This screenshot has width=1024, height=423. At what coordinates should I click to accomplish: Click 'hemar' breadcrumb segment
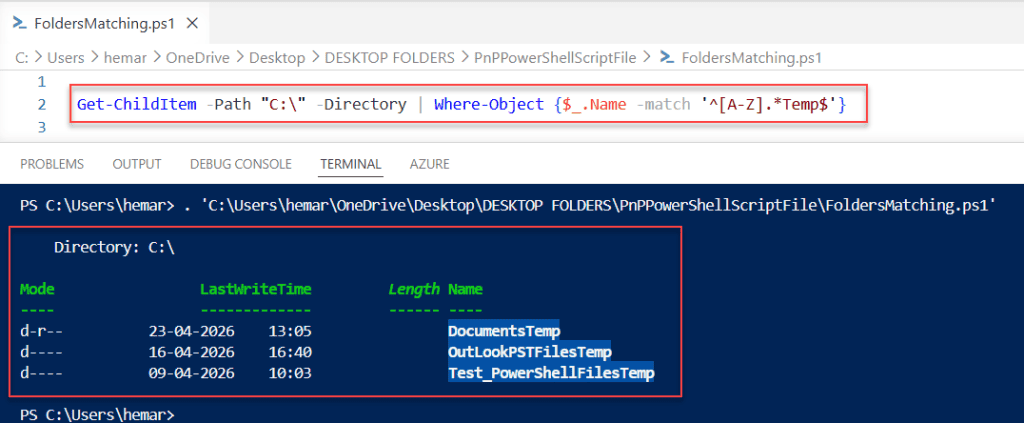[x=125, y=57]
